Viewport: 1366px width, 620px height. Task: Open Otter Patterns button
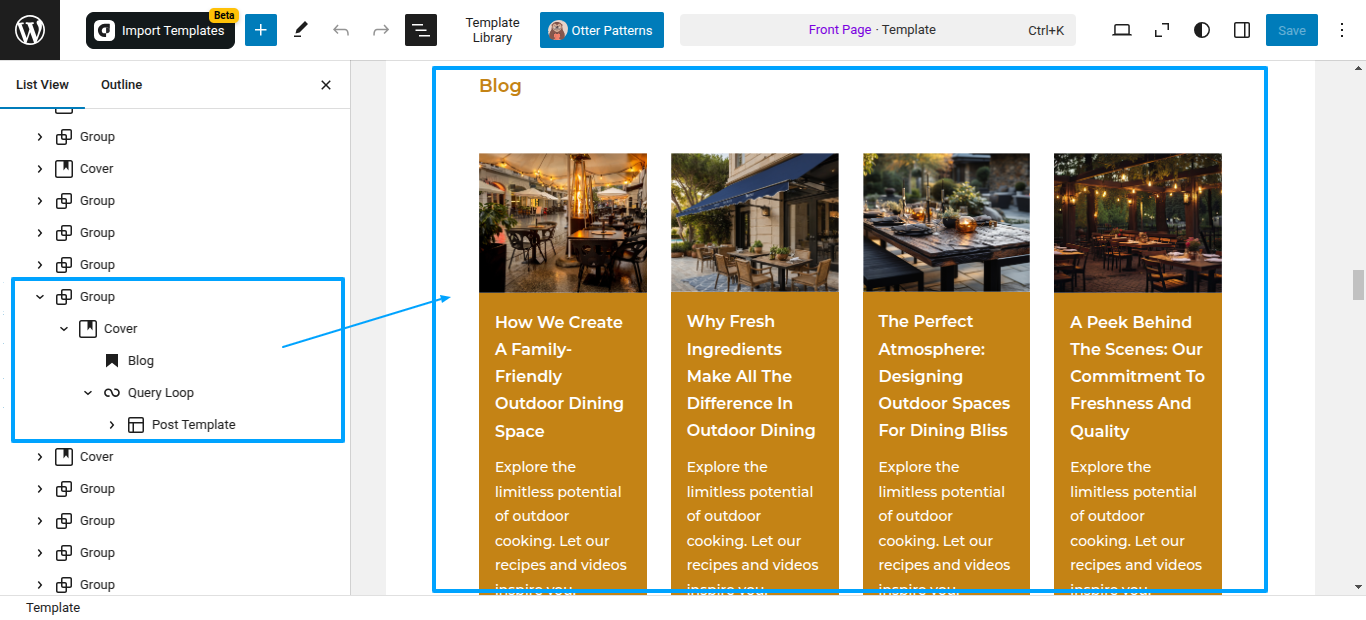coord(602,30)
